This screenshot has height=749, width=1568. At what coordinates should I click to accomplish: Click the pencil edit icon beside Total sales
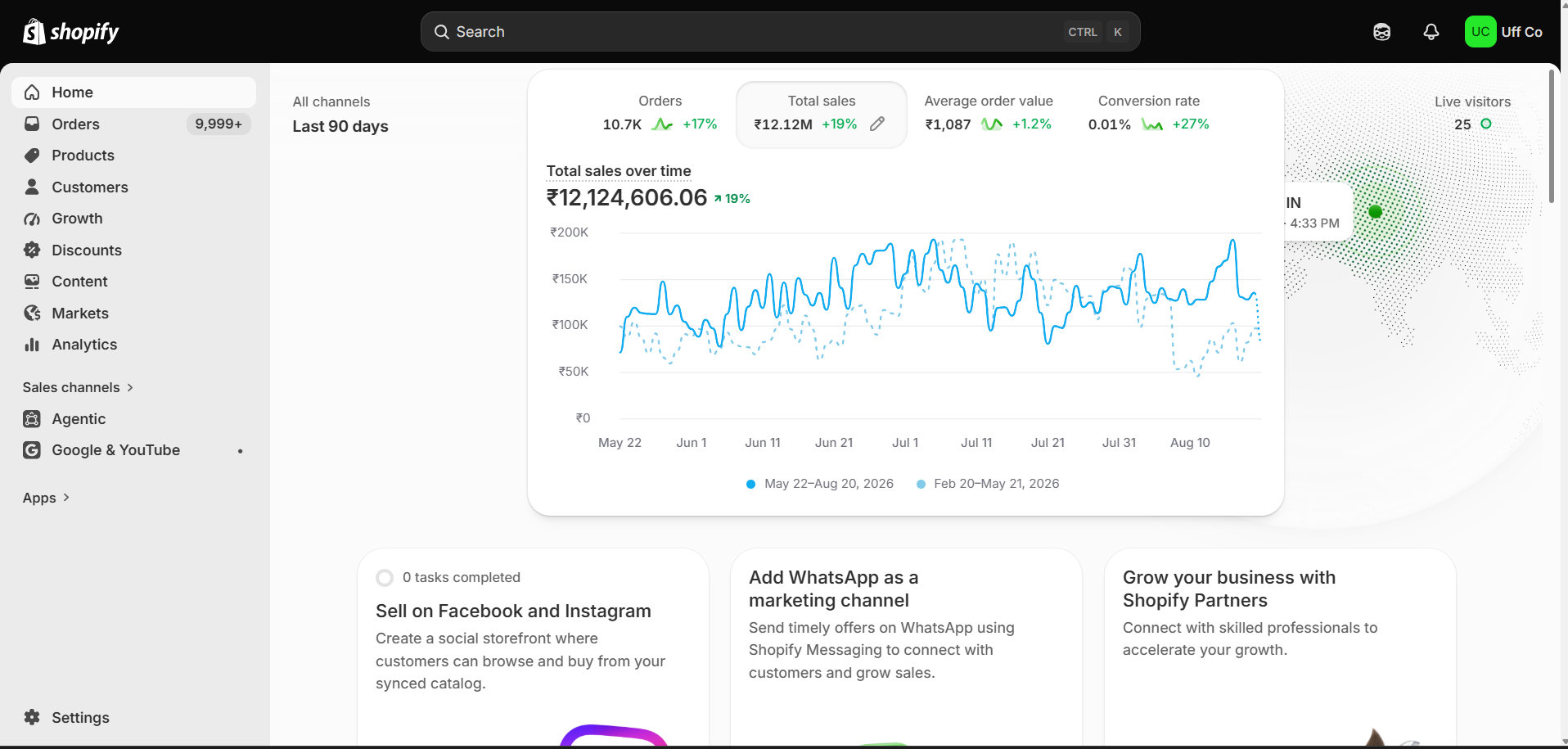877,124
